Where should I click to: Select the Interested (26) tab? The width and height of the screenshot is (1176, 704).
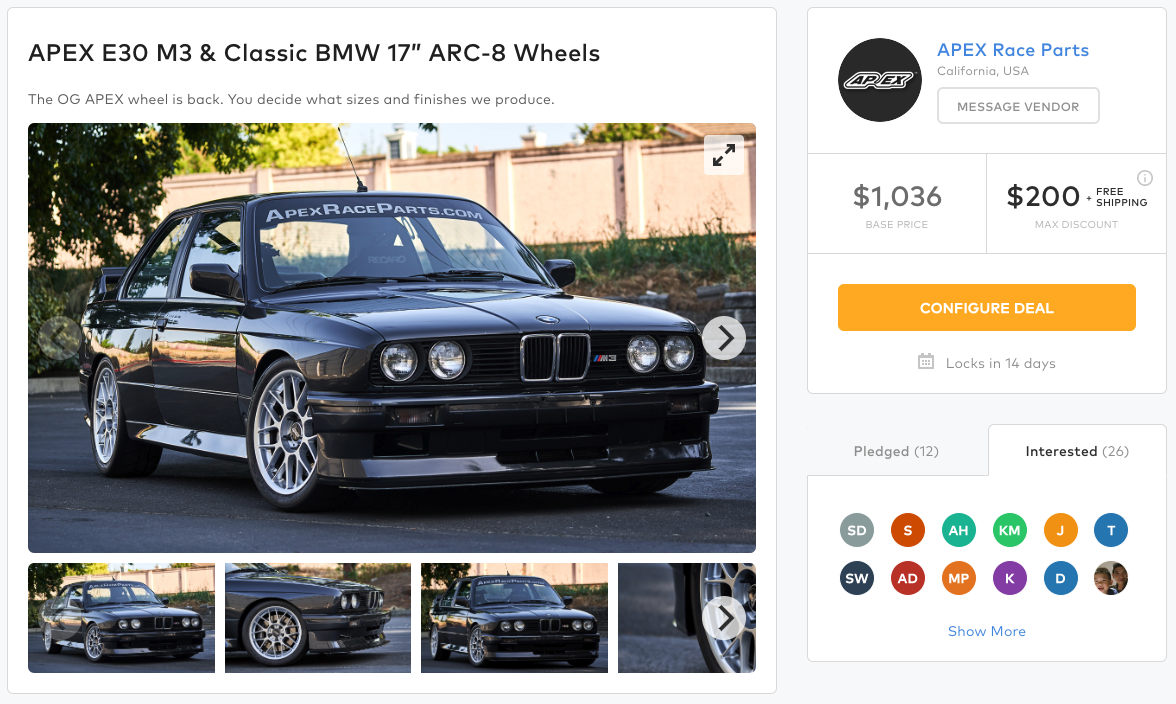pos(1077,451)
